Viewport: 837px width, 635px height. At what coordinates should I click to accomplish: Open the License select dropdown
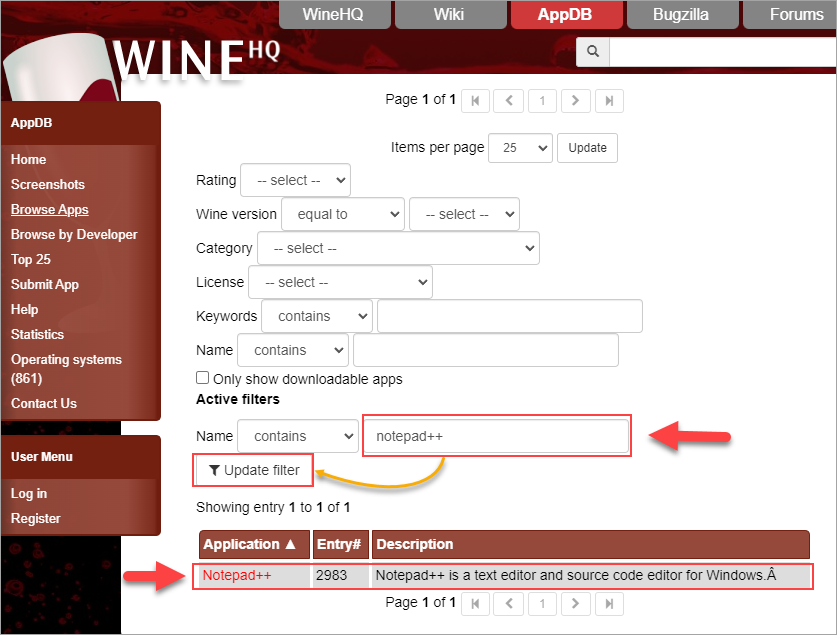[340, 282]
